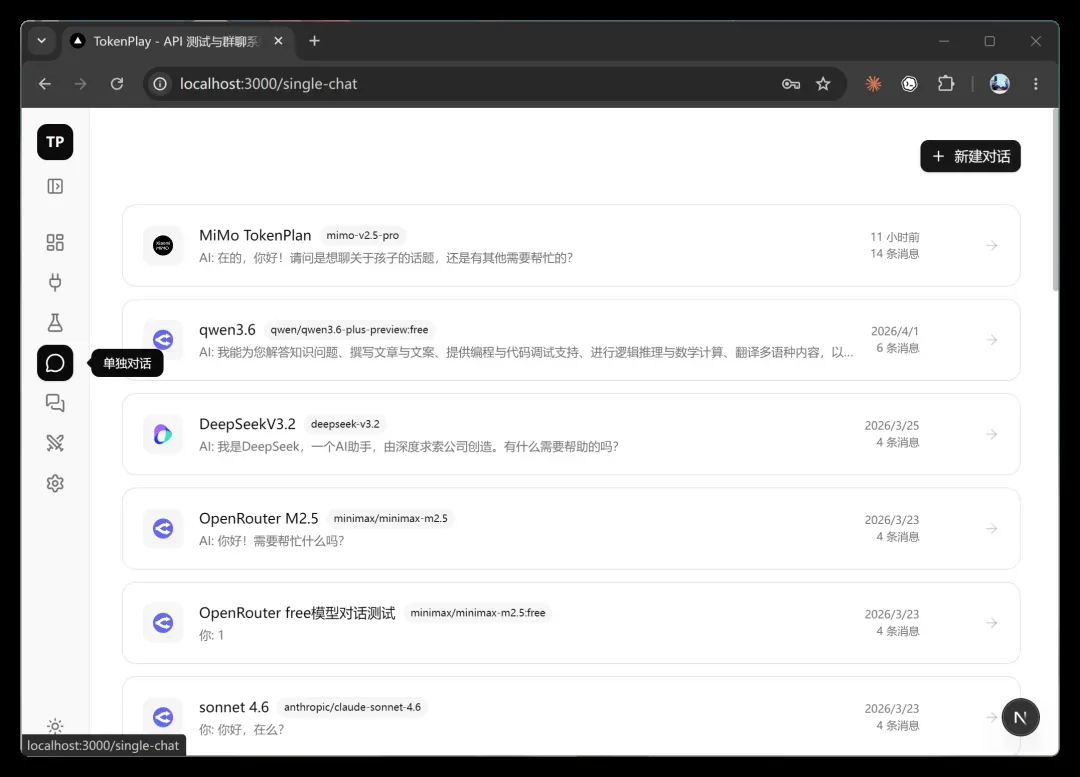Screen dimensions: 1080x777
Task: Click preview text AI: 你好！需要帮忙什么吗？
Action: (x=271, y=541)
